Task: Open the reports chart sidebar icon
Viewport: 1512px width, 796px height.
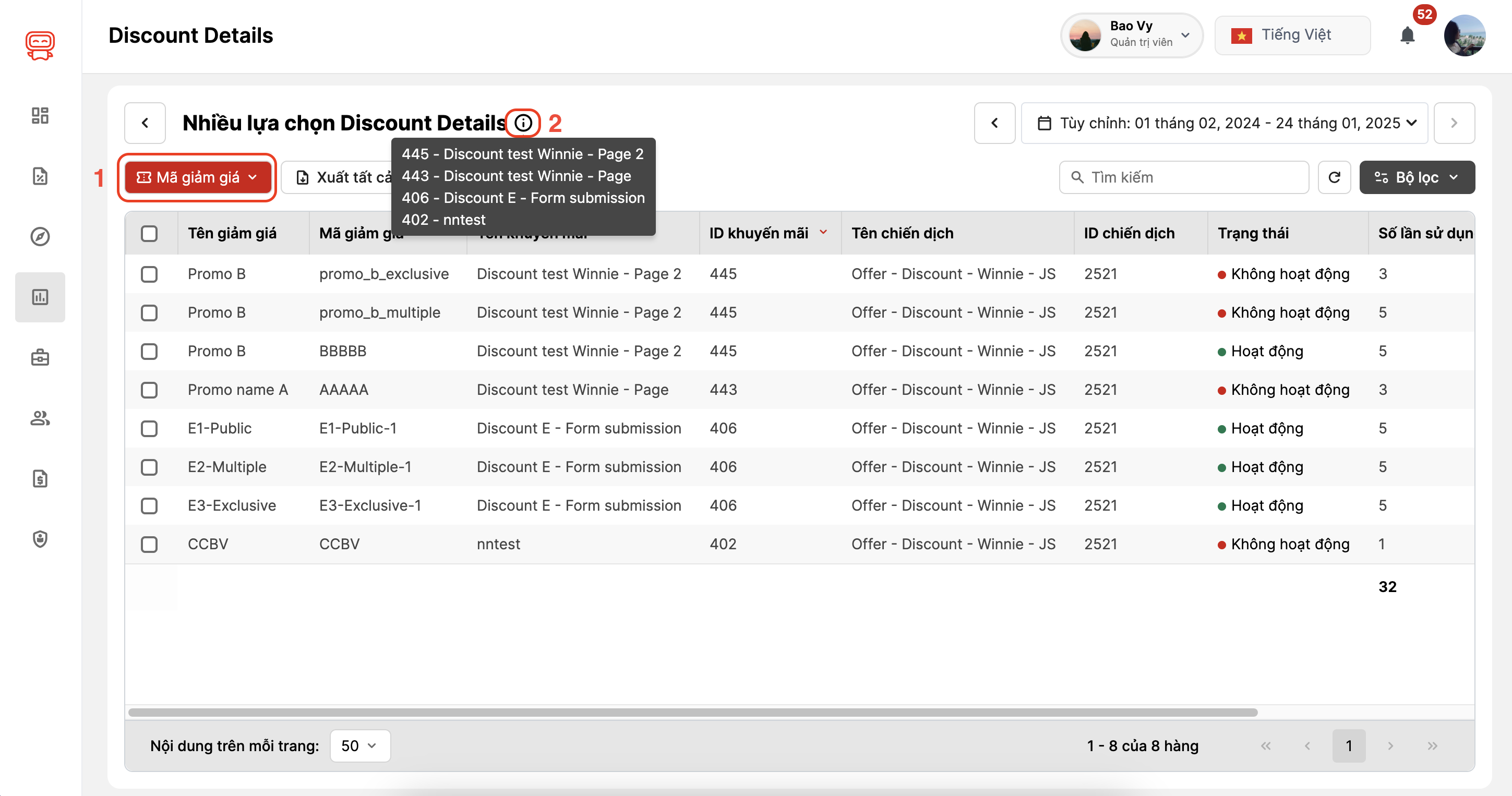Action: coord(40,297)
